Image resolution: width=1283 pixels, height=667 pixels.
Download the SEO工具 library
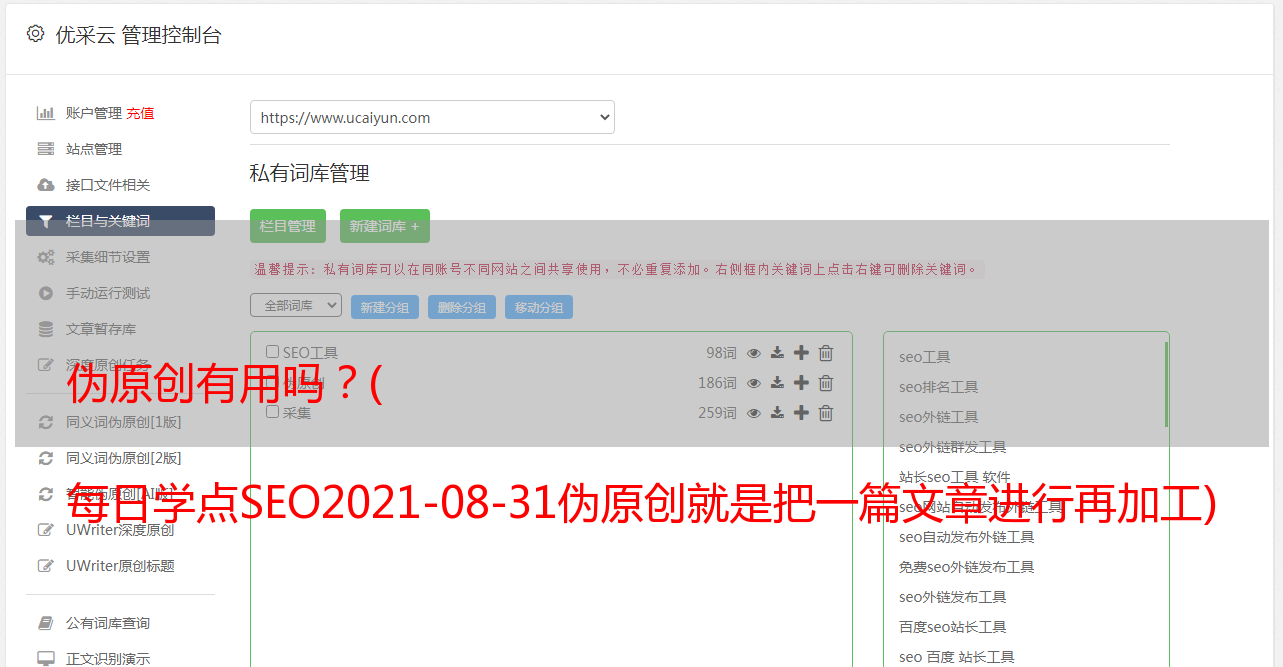pyautogui.click(x=777, y=353)
